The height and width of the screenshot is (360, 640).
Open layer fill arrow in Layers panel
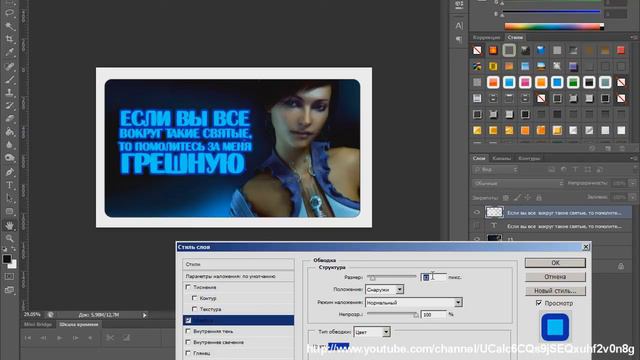pyautogui.click(x=633, y=197)
